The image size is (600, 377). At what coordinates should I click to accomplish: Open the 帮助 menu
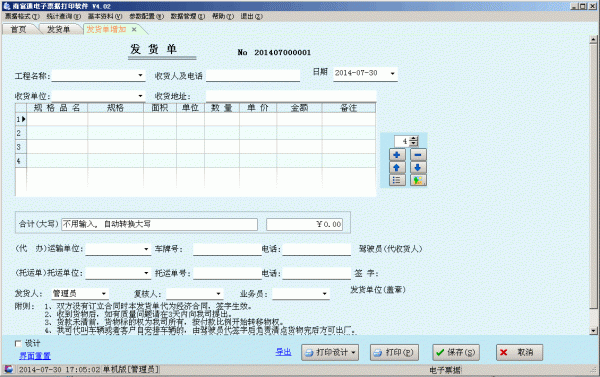pos(223,16)
